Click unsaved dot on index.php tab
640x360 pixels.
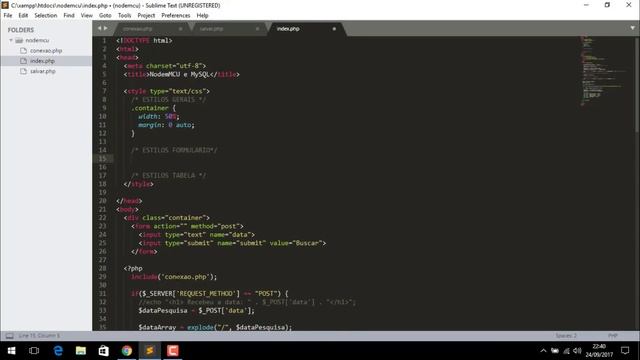[334, 29]
